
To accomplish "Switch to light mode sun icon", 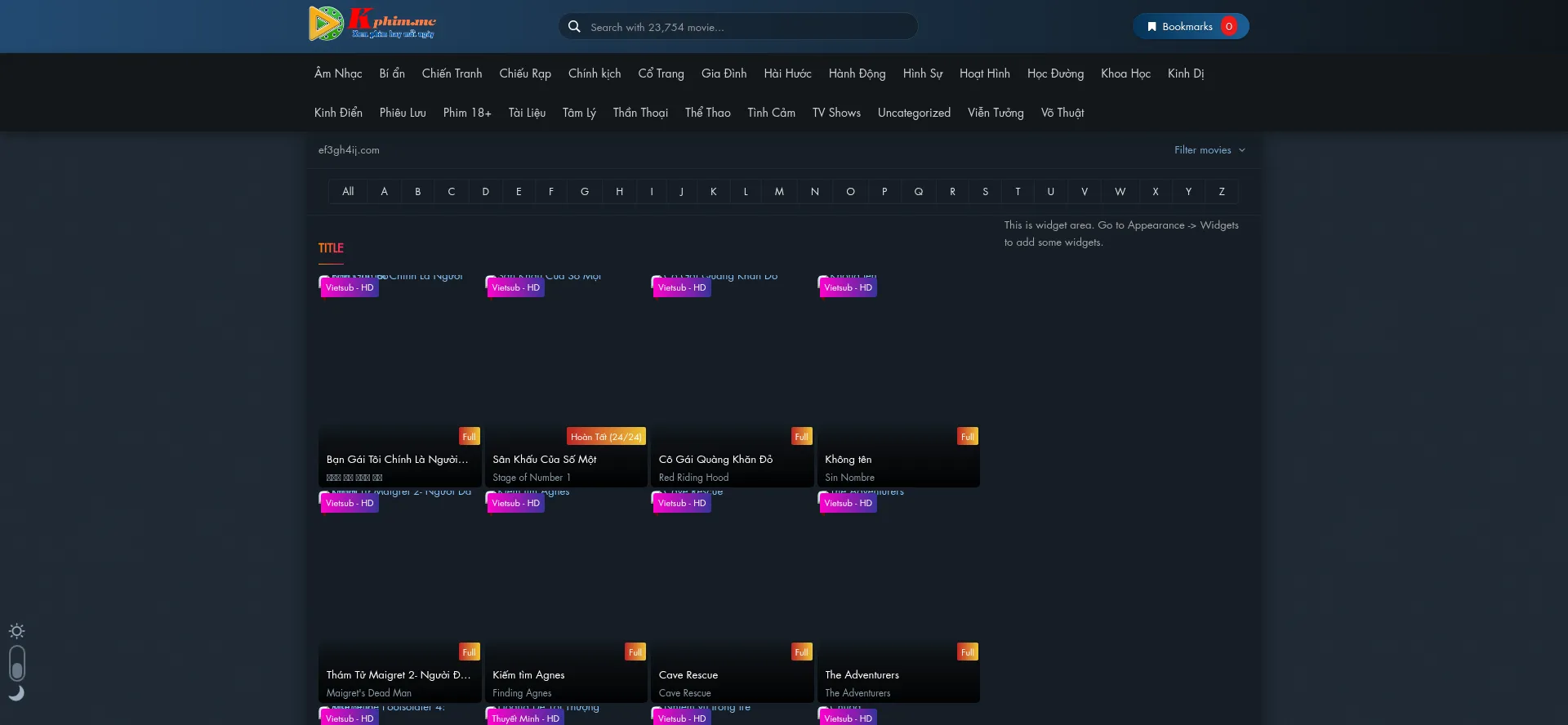I will point(16,631).
